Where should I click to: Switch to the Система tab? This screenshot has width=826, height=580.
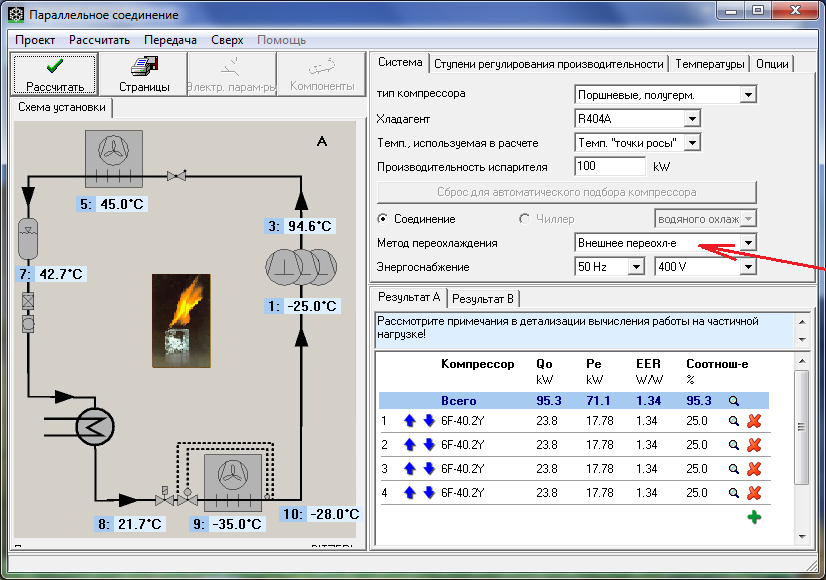(400, 63)
